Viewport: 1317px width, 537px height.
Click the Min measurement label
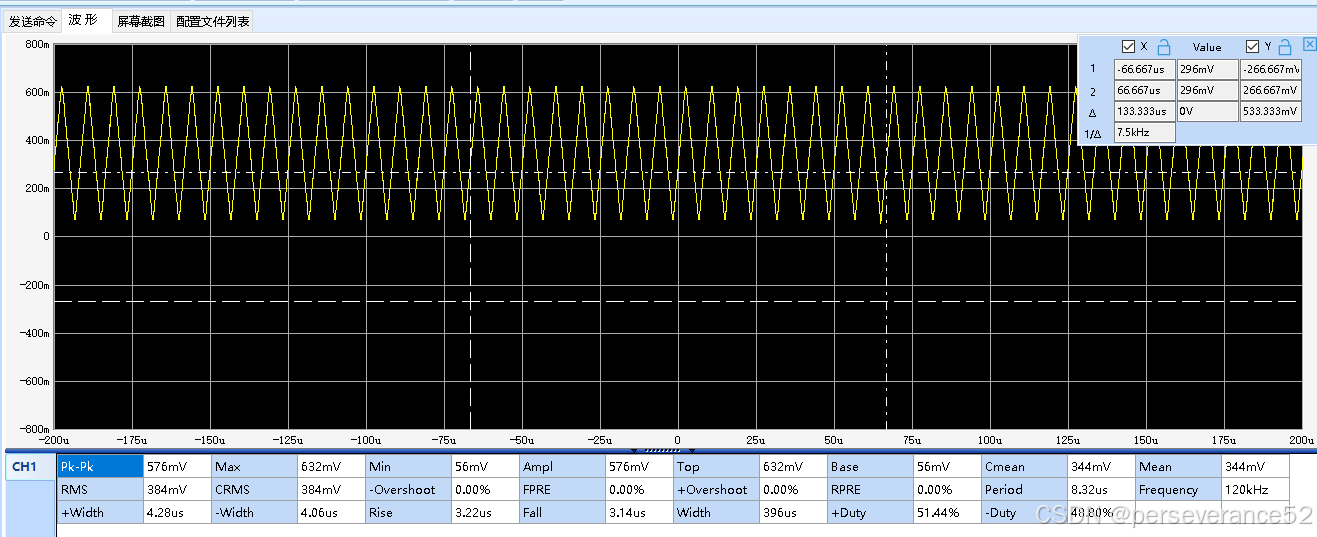click(x=409, y=467)
